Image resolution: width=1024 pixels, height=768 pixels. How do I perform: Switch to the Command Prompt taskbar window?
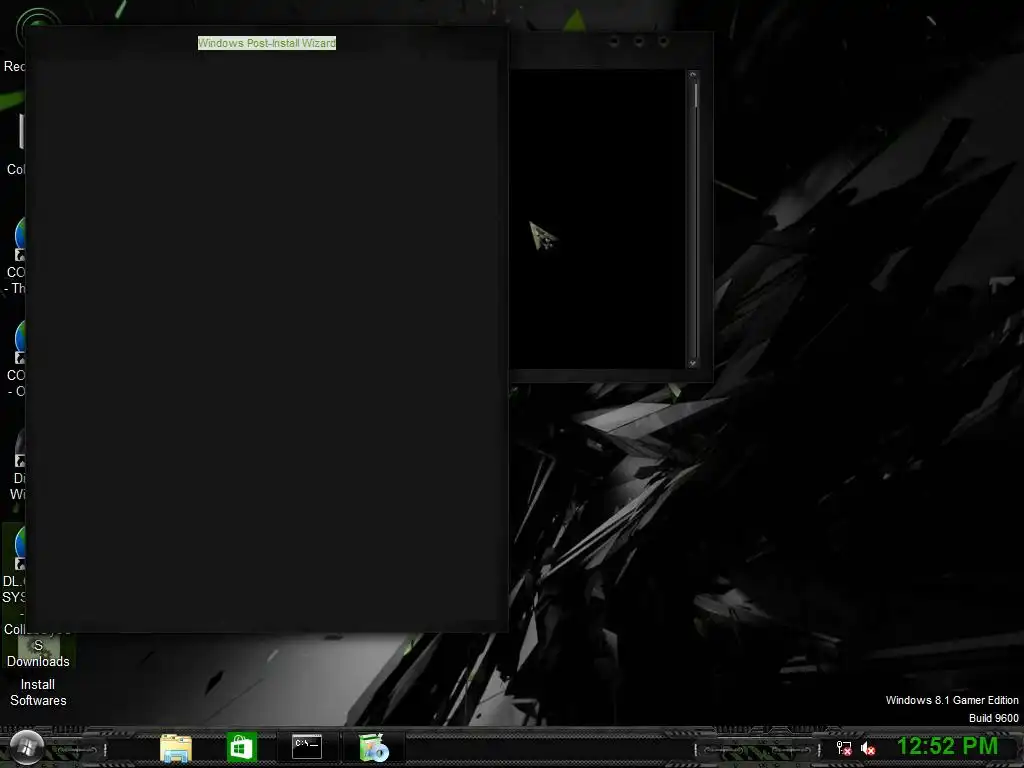click(307, 747)
